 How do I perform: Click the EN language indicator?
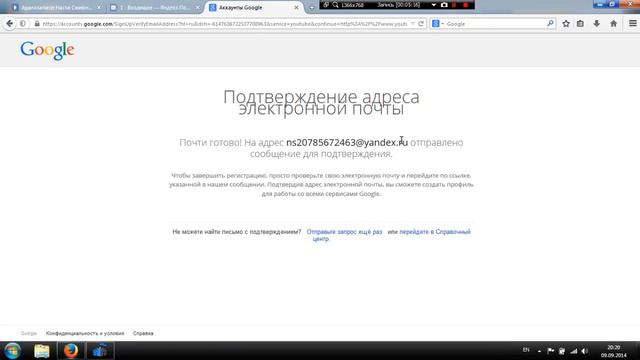[526, 350]
